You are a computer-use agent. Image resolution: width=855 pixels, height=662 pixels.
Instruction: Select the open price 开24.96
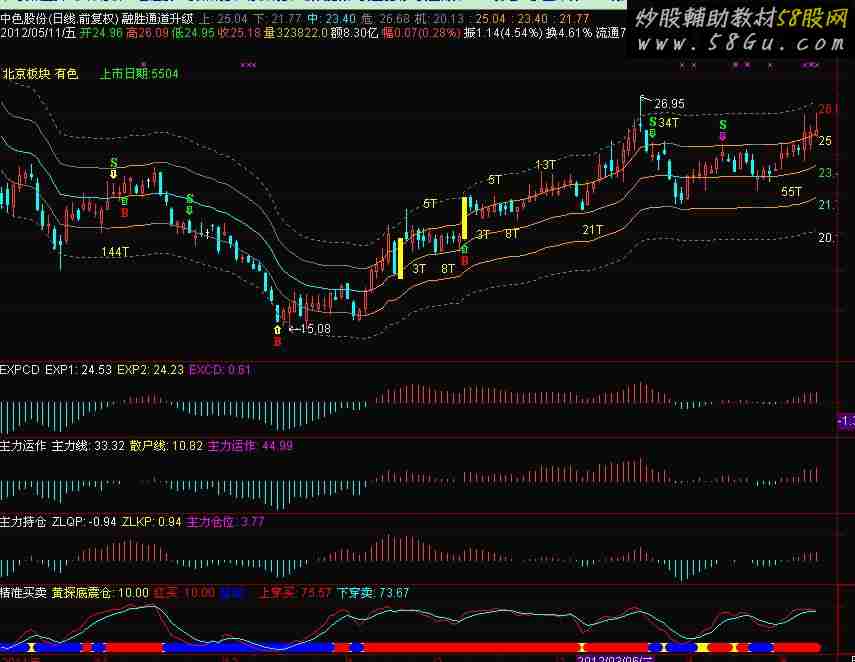pyautogui.click(x=101, y=33)
